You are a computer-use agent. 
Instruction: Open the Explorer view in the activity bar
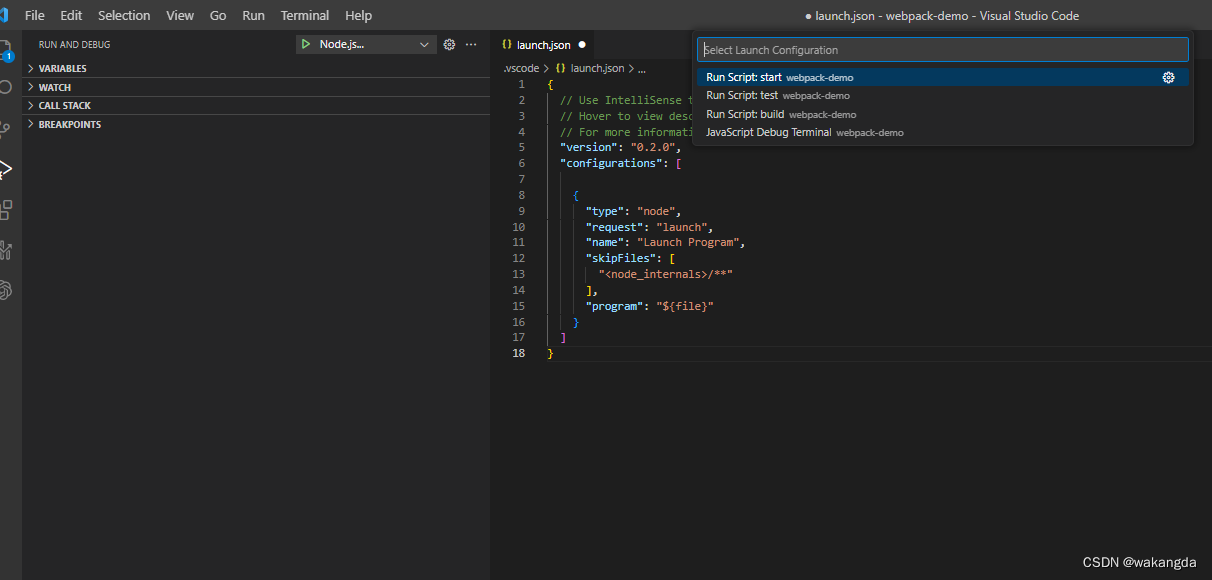point(5,49)
